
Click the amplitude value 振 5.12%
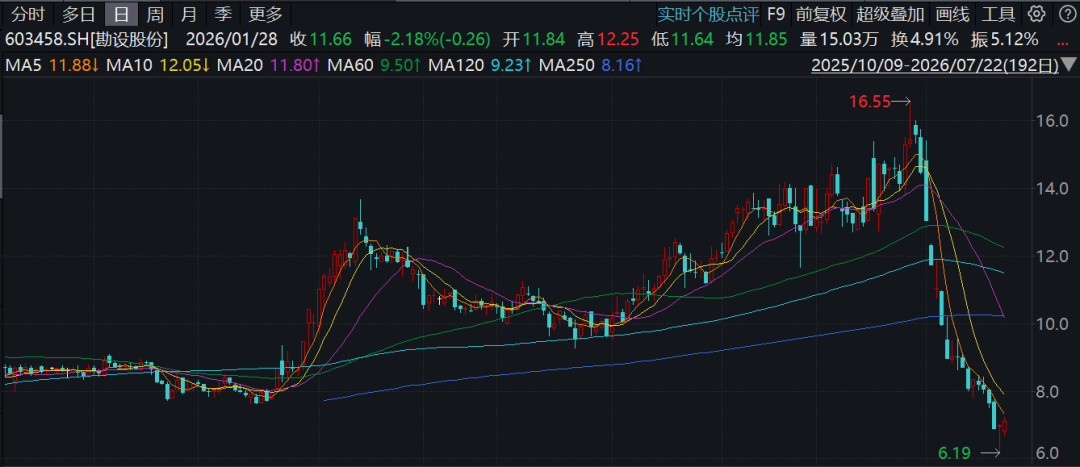pos(1004,40)
